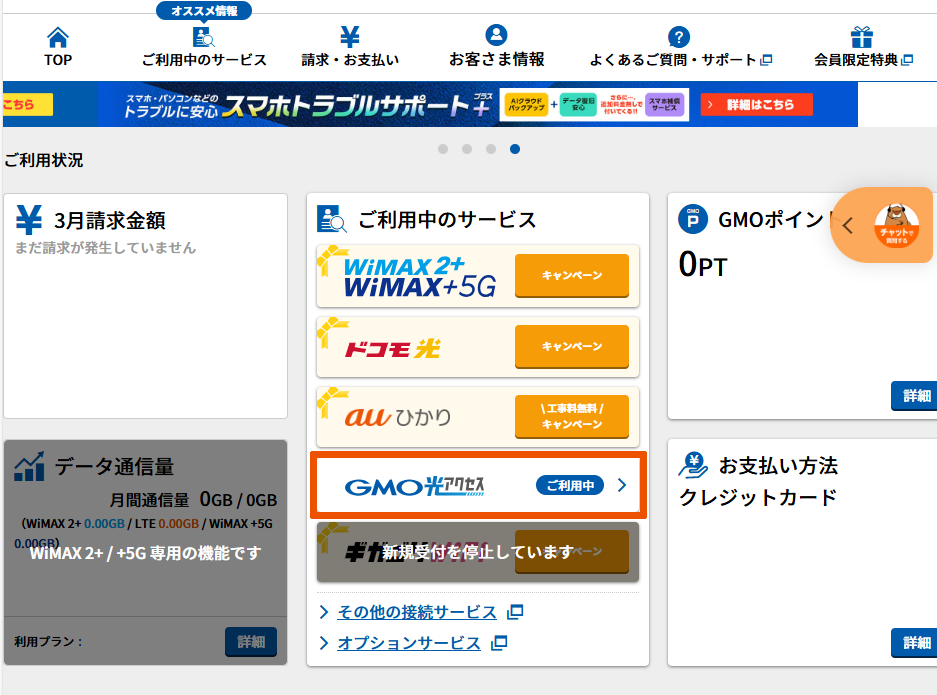Select the third carousel indicator dot
Image resolution: width=937 pixels, height=695 pixels.
pyautogui.click(x=490, y=149)
